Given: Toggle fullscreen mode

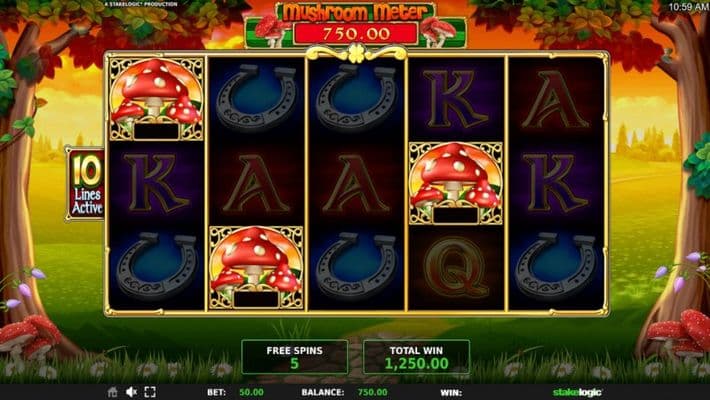Looking at the screenshot, I should coord(150,392).
